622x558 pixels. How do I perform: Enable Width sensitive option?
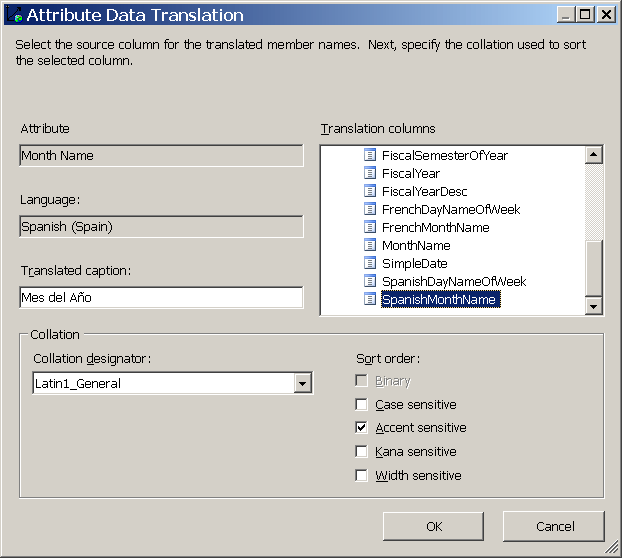click(x=361, y=475)
